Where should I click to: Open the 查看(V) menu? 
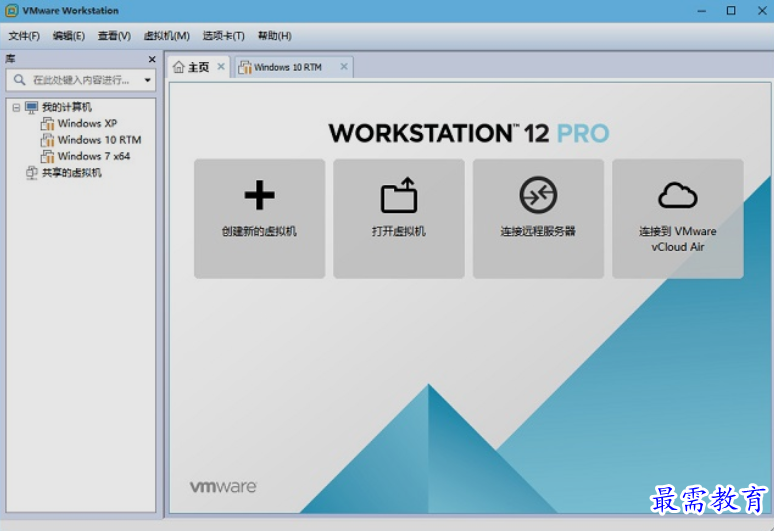coord(114,36)
